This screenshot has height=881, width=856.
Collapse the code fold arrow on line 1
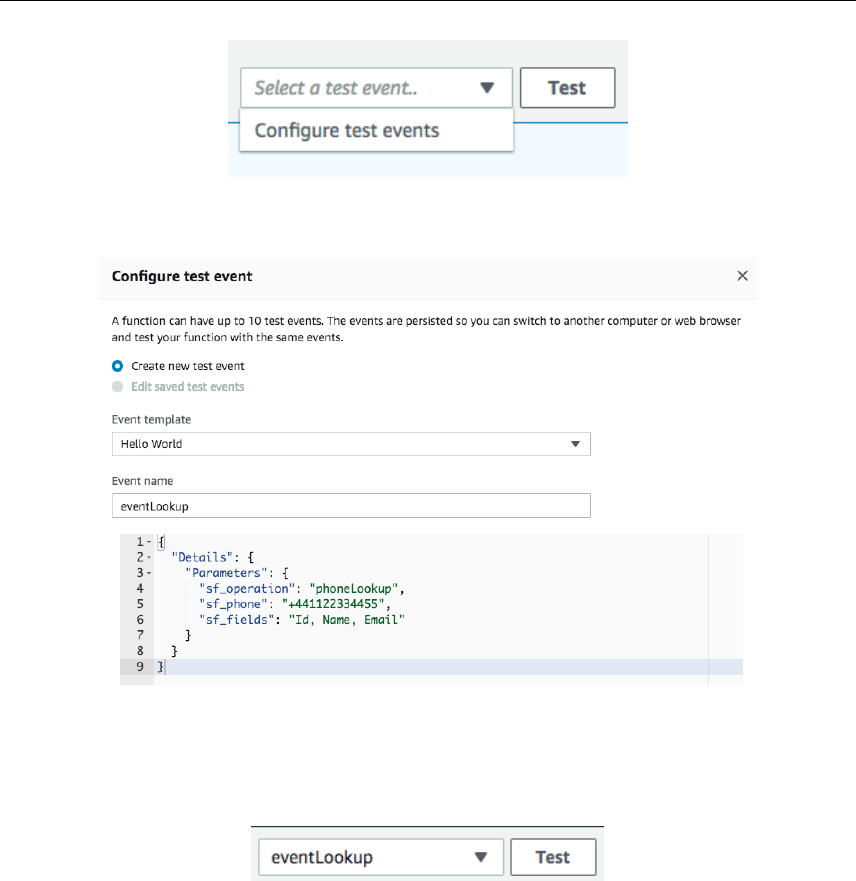pos(149,541)
